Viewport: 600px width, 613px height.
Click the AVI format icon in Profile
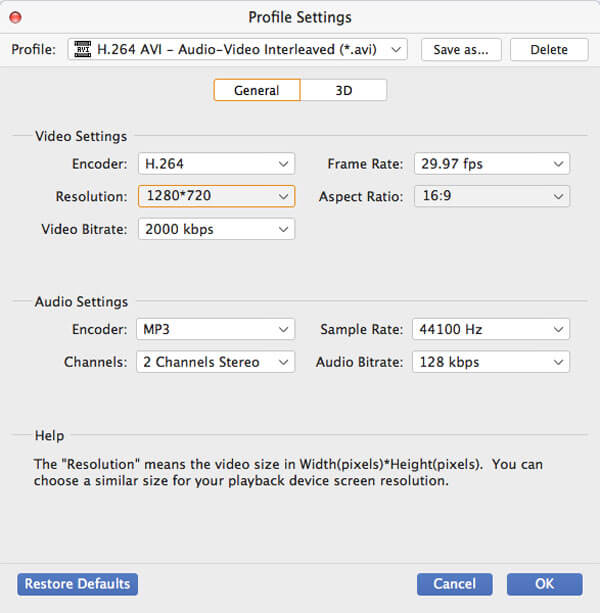[83, 49]
